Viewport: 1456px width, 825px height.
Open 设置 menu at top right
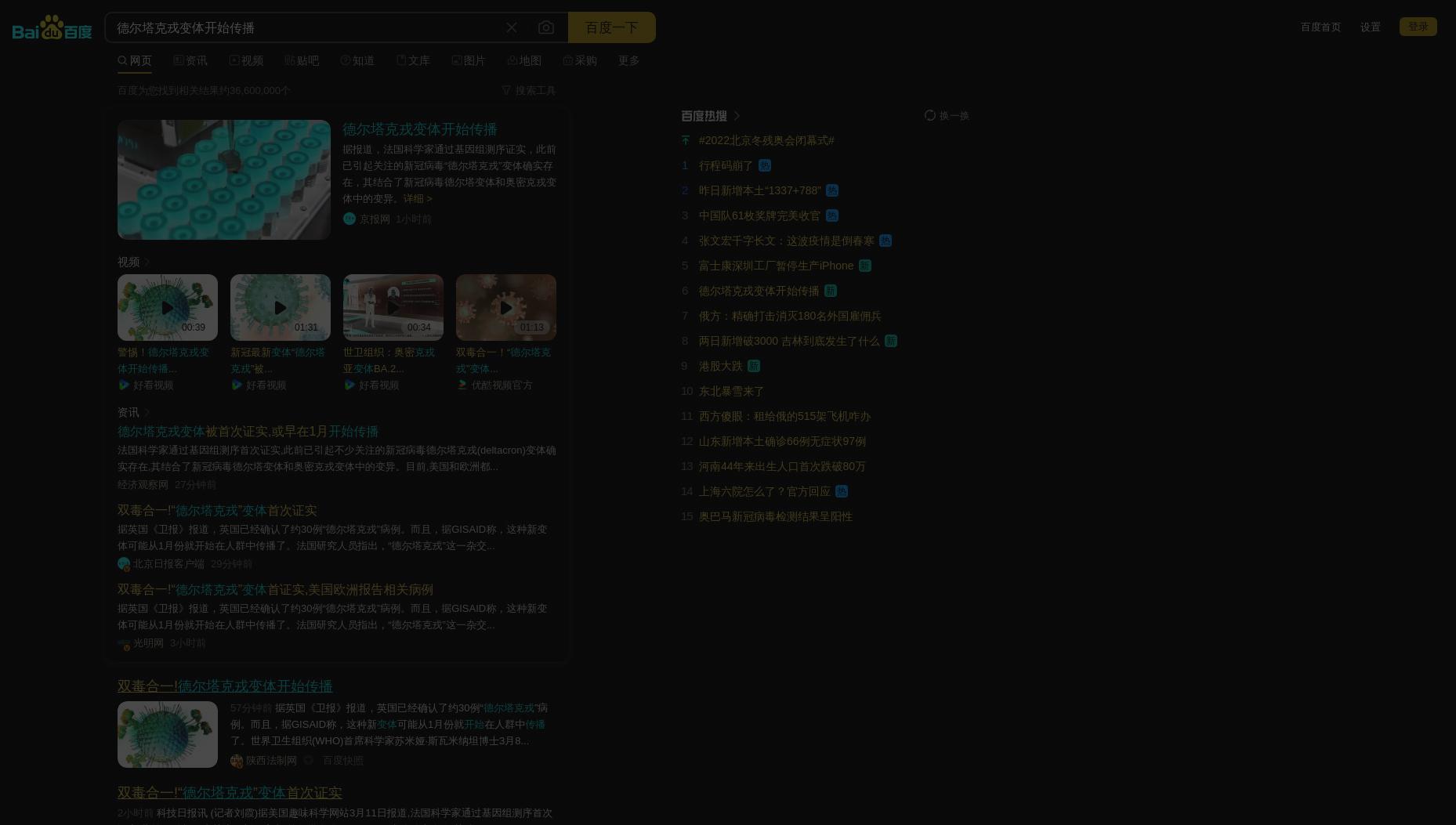click(x=1370, y=27)
